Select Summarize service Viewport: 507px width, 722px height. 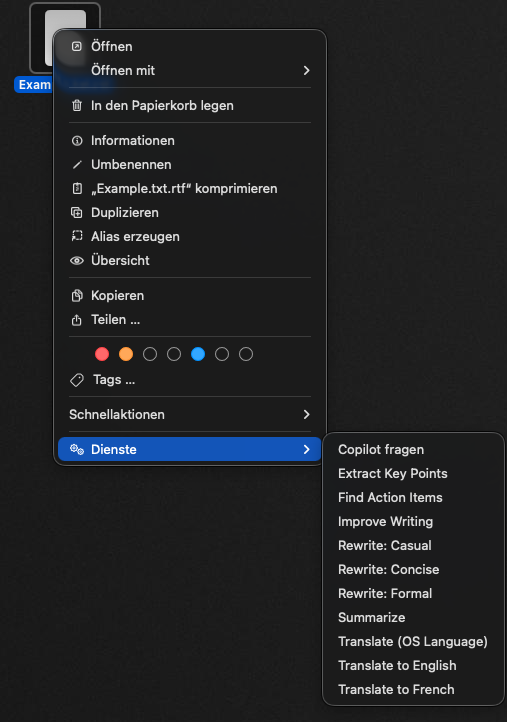coord(413,617)
